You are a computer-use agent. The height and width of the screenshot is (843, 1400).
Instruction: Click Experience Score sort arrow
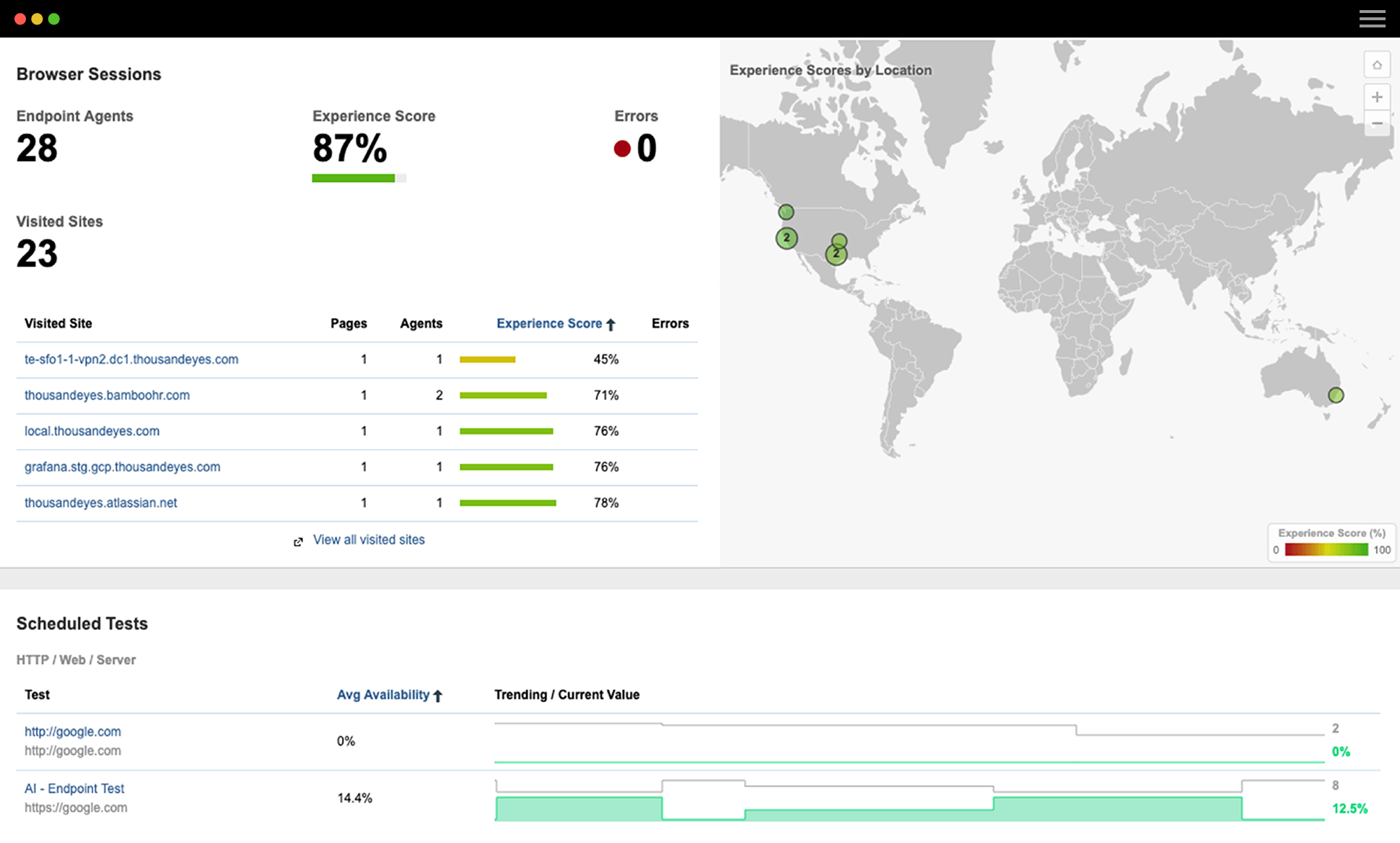pos(611,325)
